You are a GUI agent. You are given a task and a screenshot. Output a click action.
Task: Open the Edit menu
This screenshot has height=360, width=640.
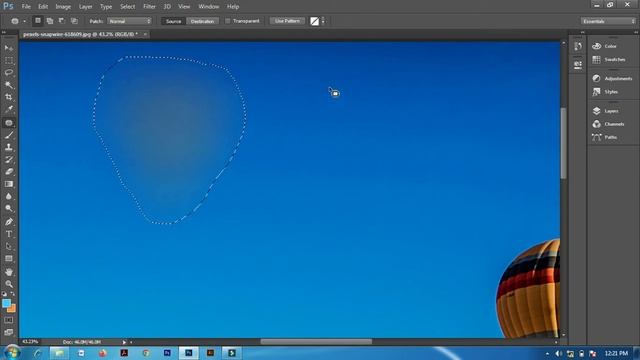pos(43,7)
